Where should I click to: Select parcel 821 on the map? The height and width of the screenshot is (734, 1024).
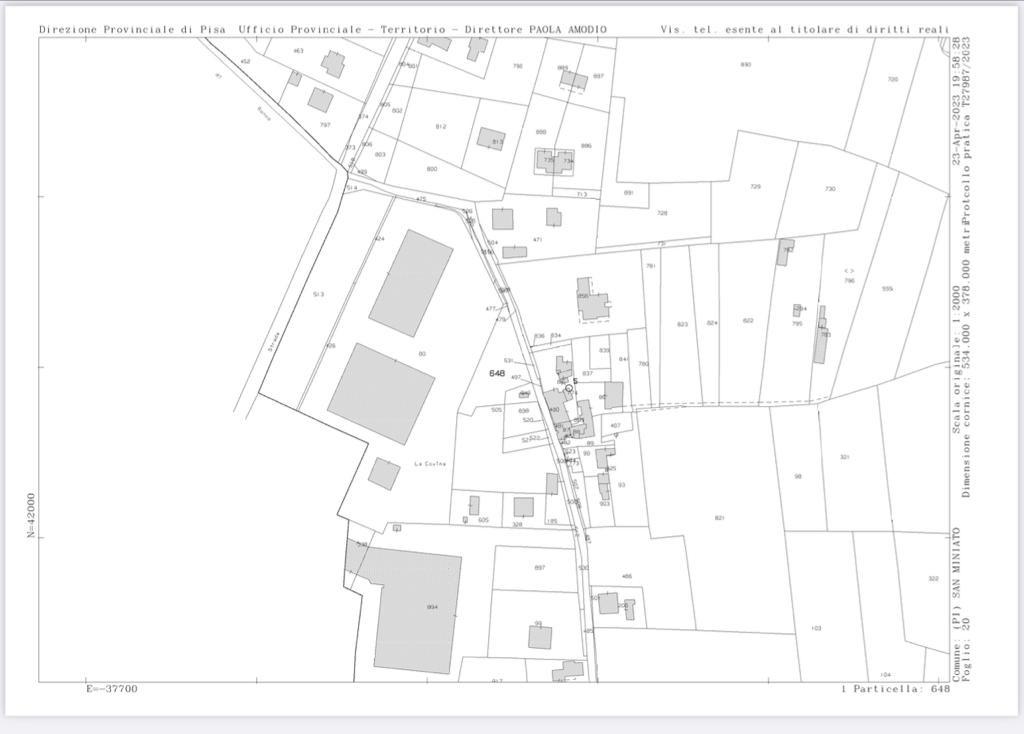pos(719,518)
